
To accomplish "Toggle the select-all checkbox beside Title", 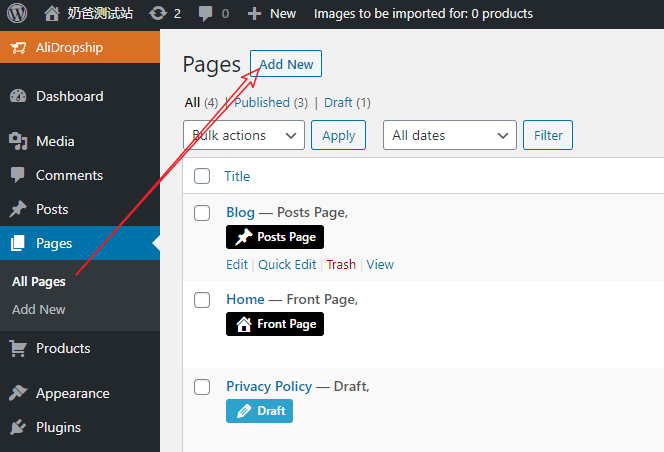I will [x=202, y=176].
